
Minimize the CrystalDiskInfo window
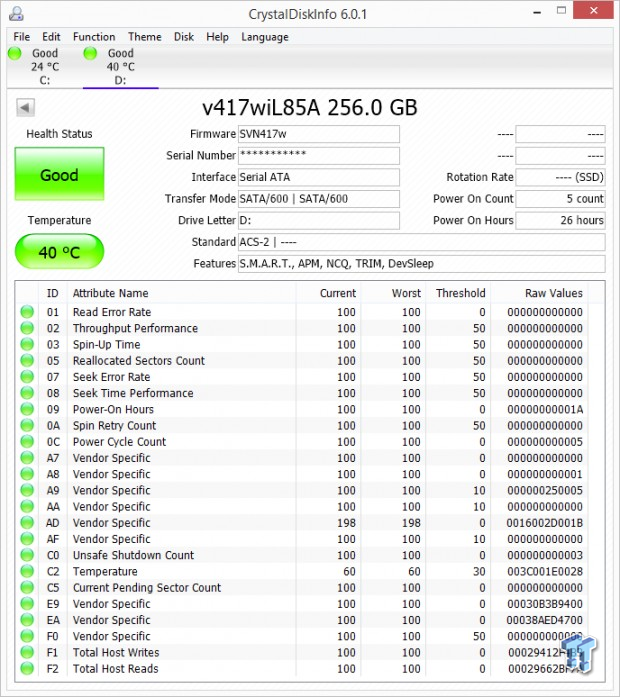(x=537, y=12)
